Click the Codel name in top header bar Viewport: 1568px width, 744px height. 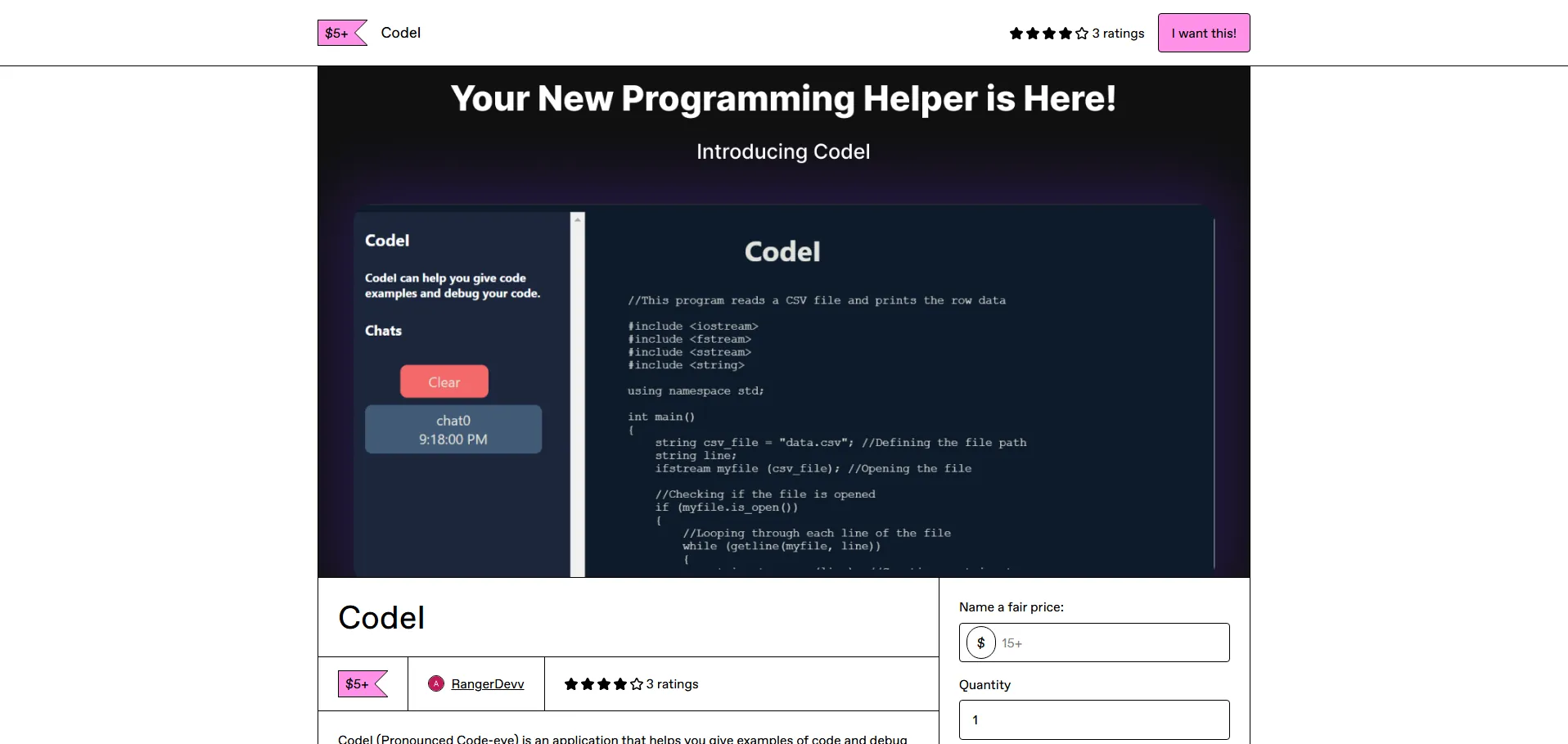click(x=400, y=33)
